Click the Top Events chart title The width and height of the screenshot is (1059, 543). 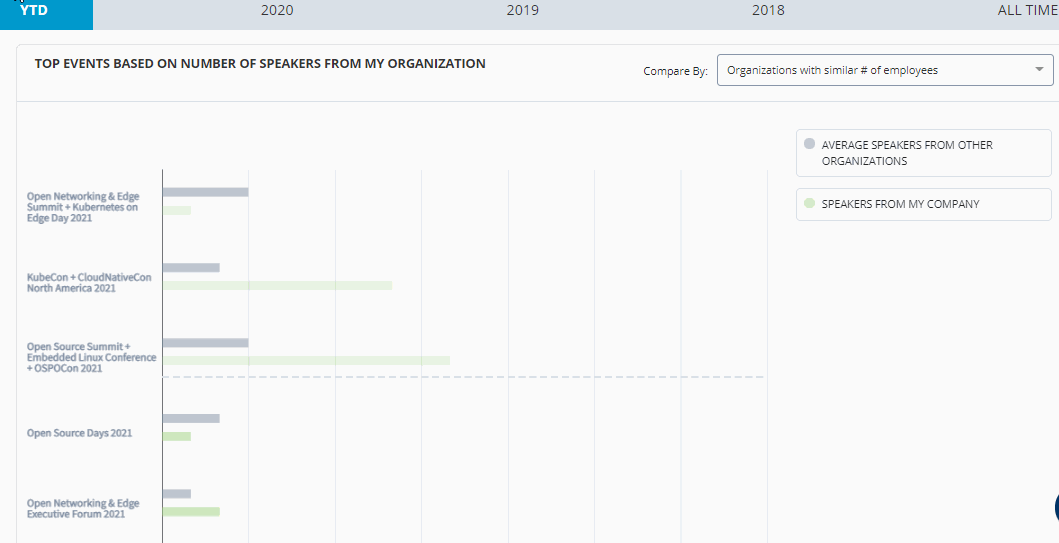(x=260, y=63)
